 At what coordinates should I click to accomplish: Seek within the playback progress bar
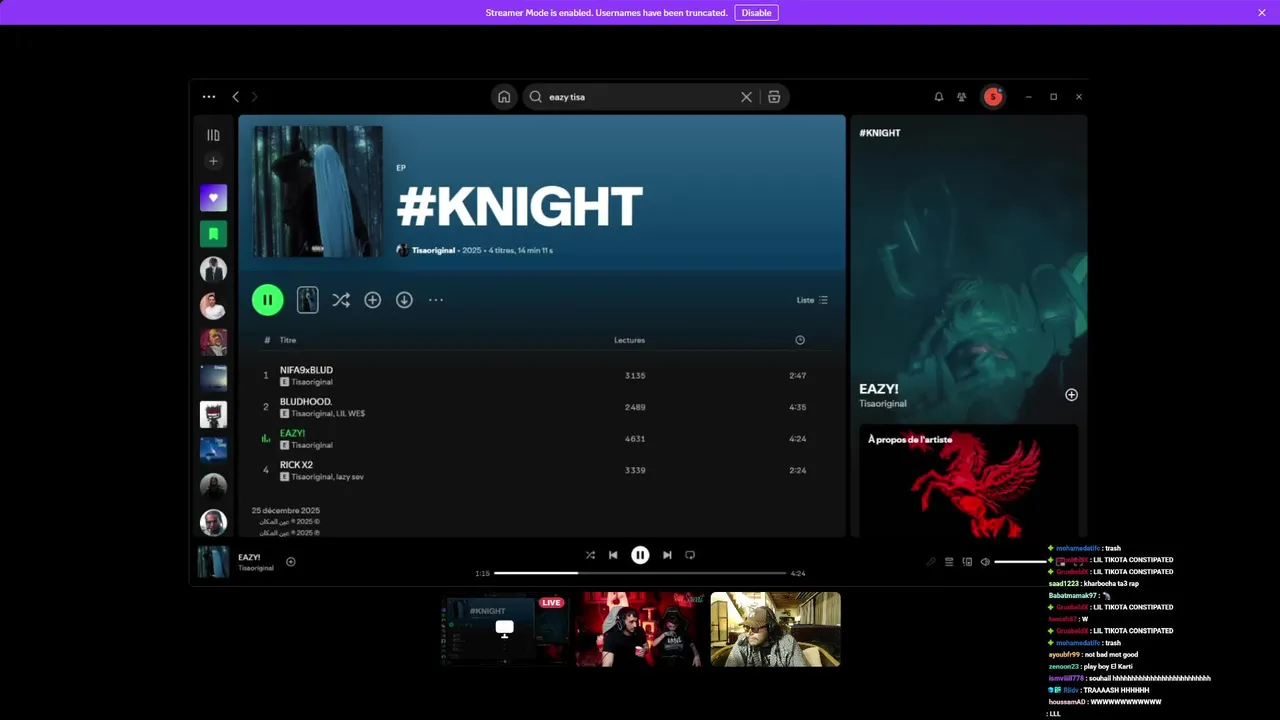(640, 573)
